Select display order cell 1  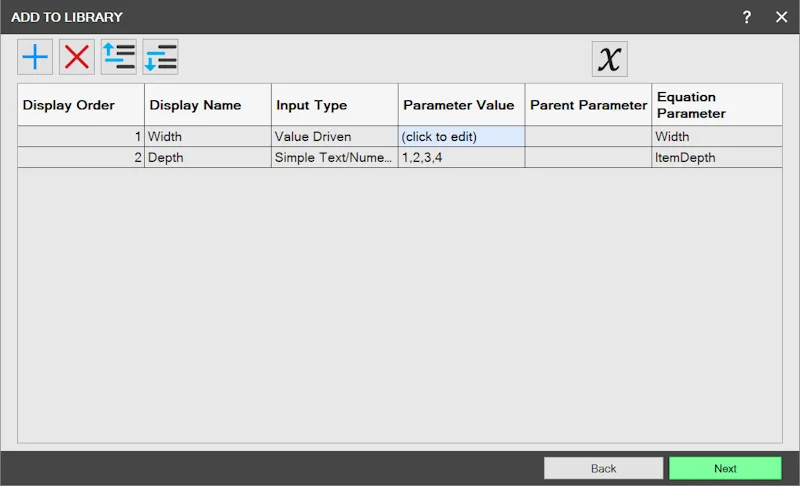81,137
